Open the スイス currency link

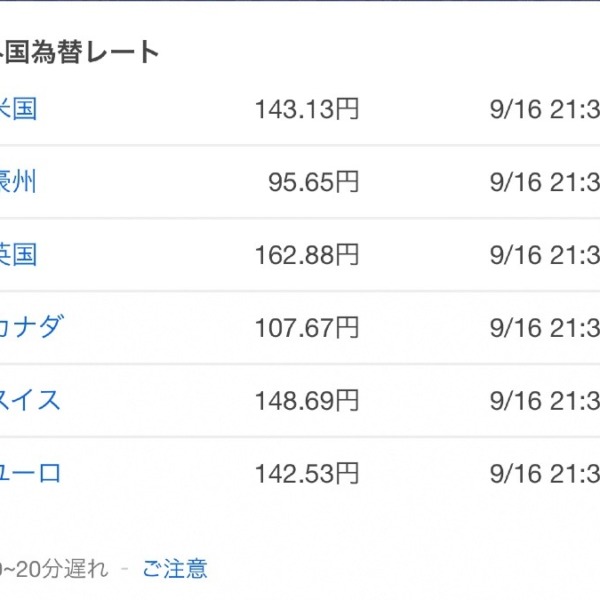coord(30,401)
